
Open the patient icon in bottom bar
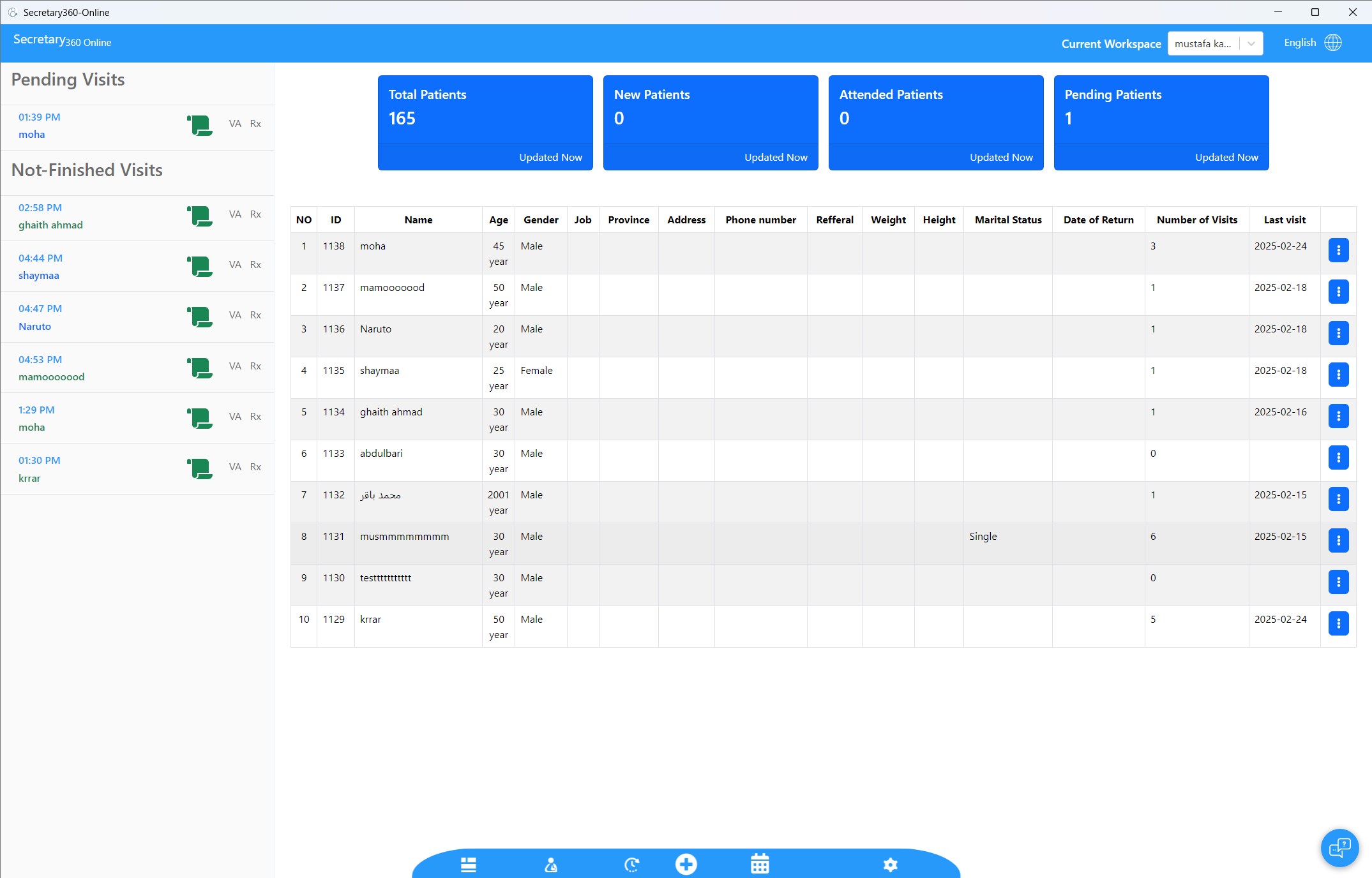coord(551,865)
